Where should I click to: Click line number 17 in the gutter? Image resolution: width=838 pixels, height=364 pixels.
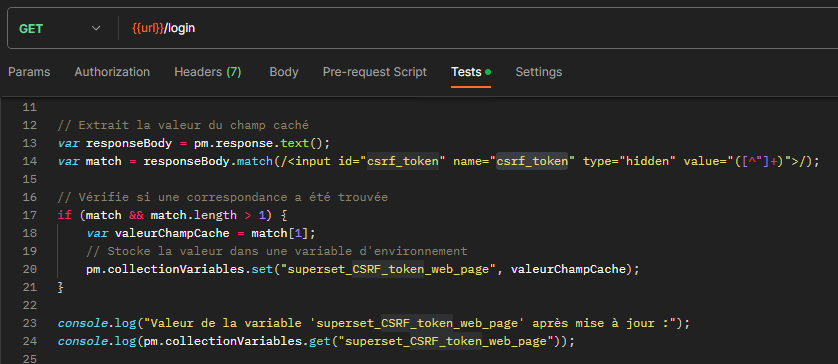[30, 215]
